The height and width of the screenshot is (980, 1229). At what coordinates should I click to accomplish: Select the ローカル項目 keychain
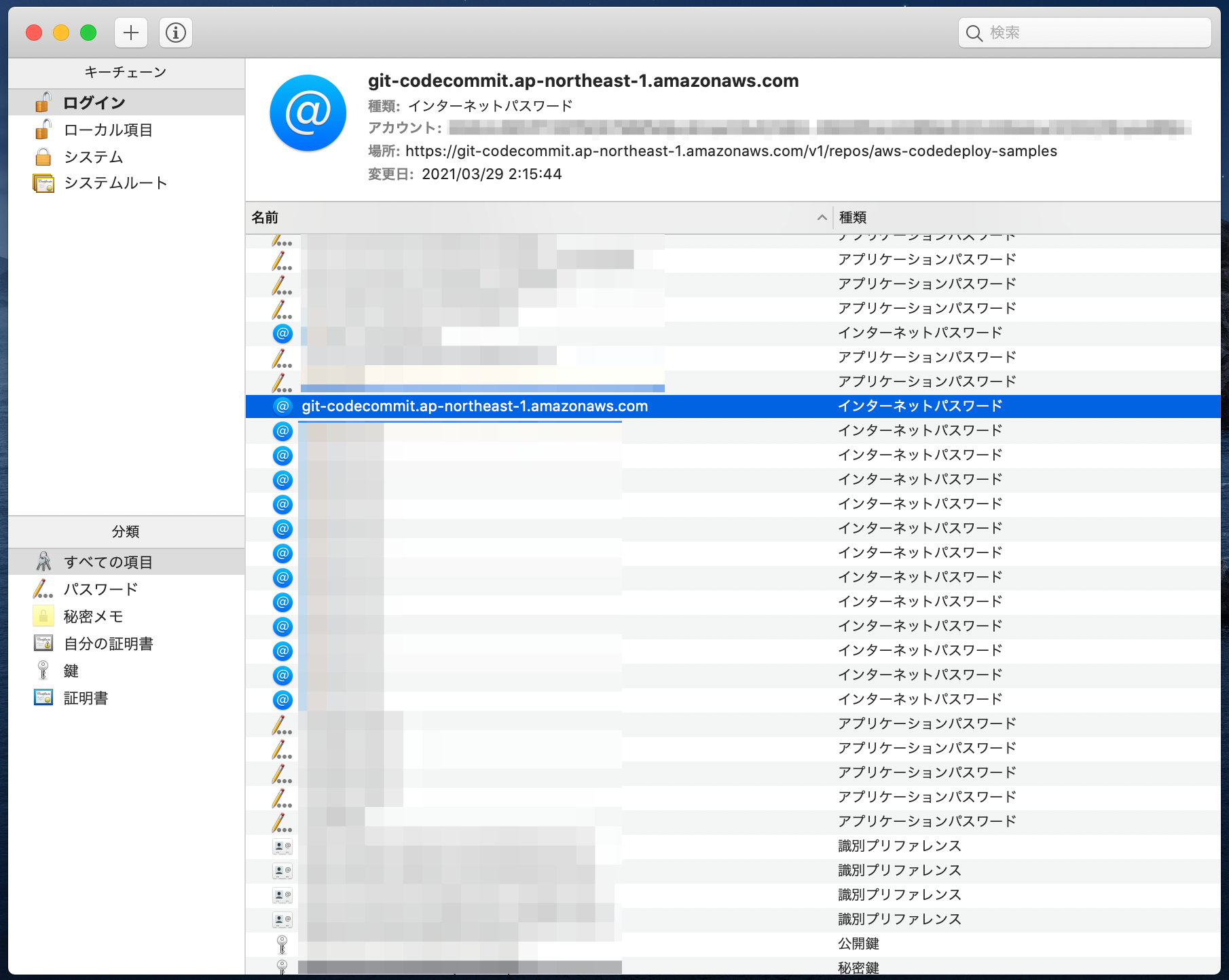(126, 130)
